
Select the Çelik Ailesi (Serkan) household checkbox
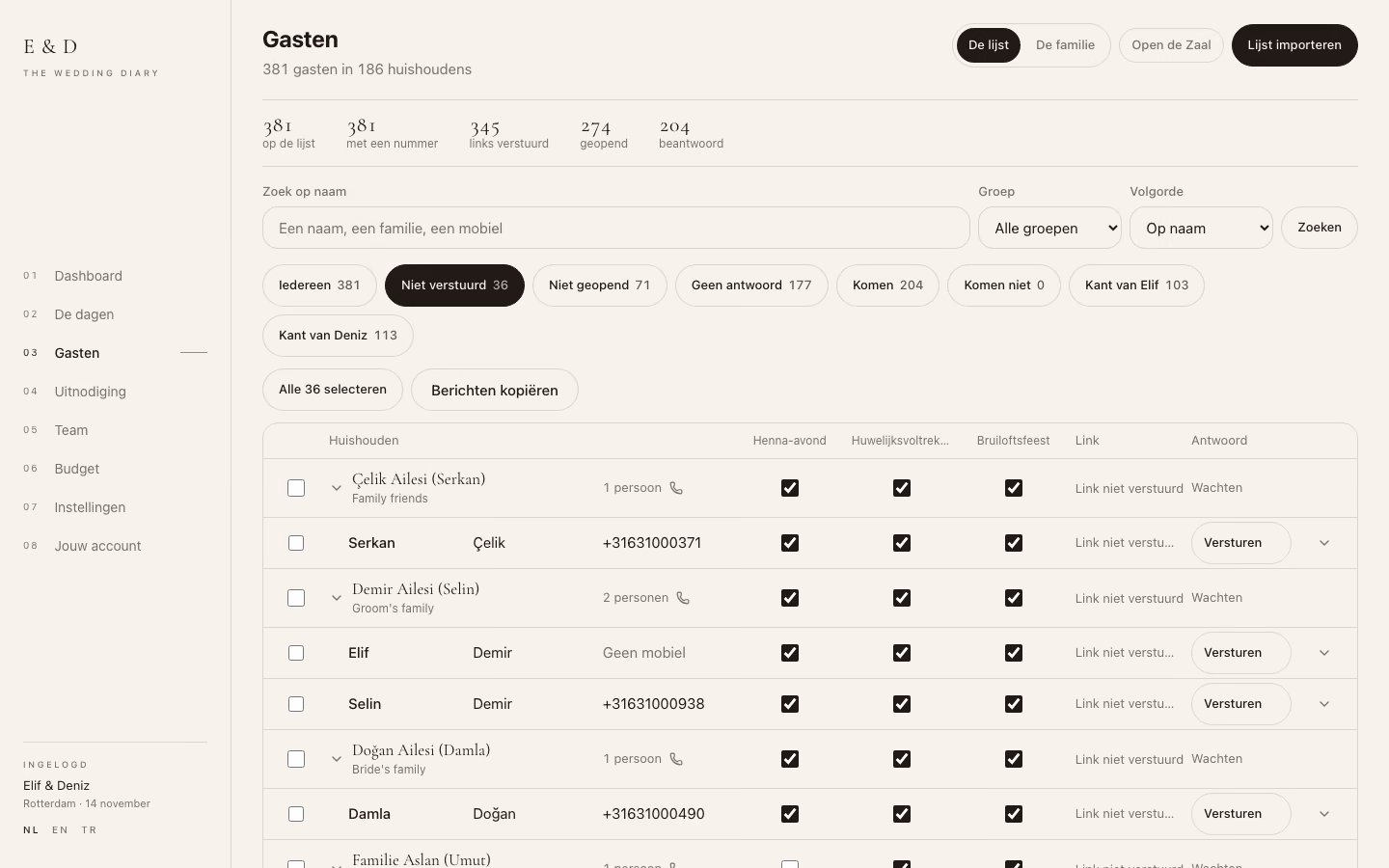tap(296, 488)
